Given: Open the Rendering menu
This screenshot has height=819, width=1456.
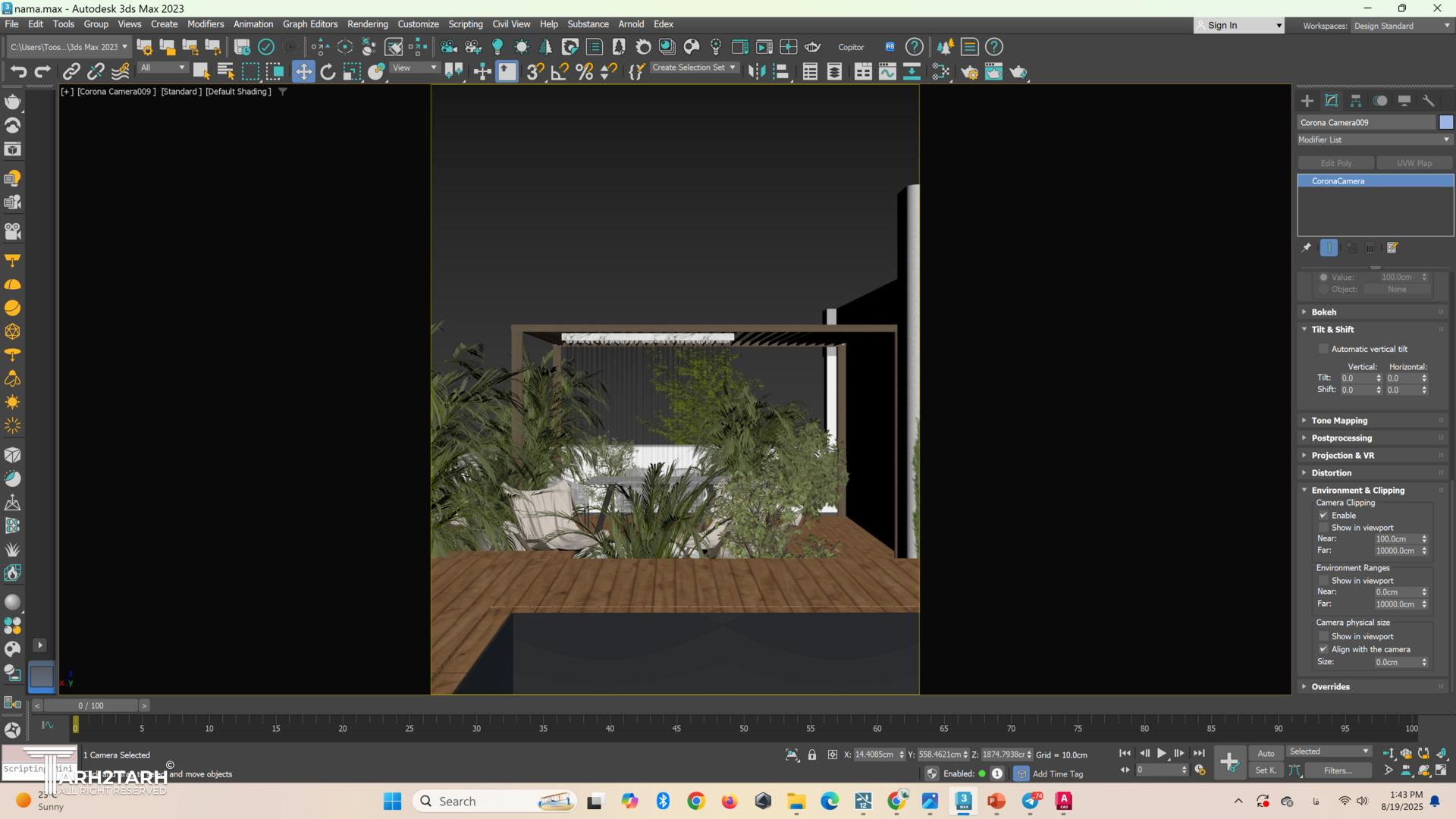Looking at the screenshot, I should click(x=367, y=24).
